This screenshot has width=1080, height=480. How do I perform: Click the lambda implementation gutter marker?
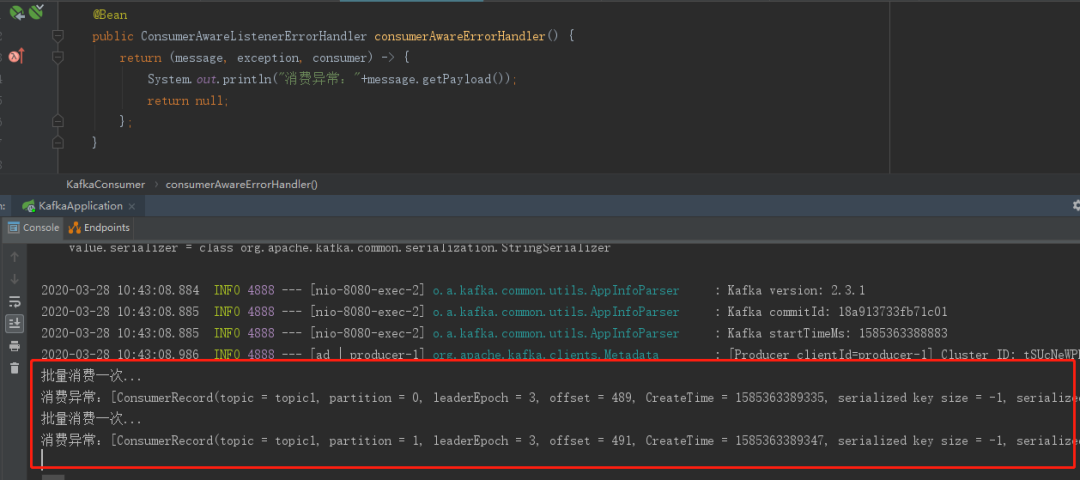click(15, 57)
